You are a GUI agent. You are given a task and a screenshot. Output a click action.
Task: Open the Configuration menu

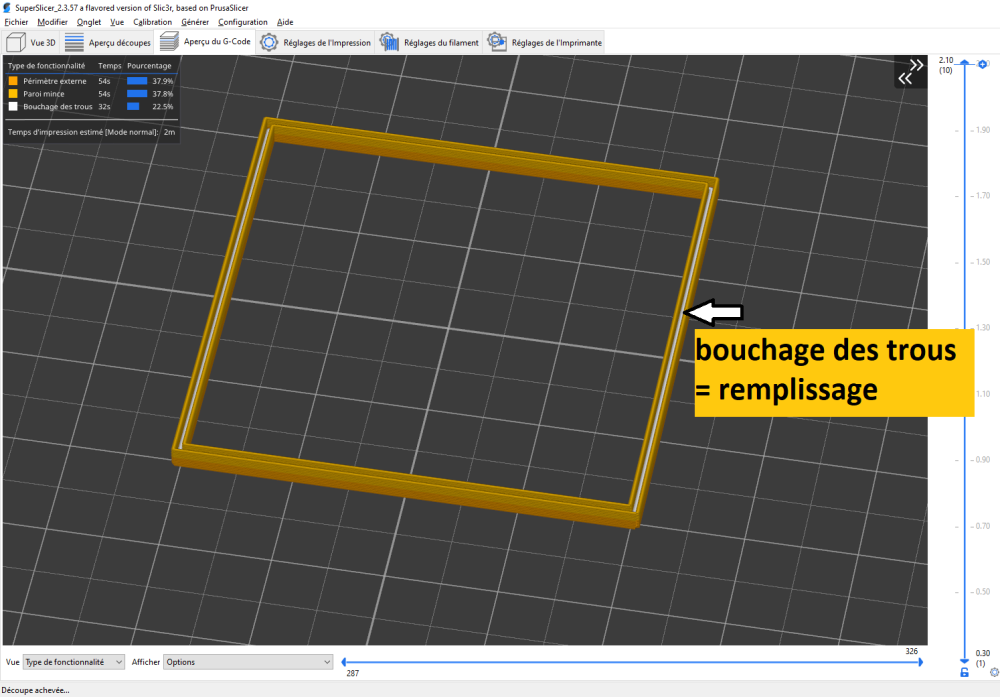pos(242,22)
